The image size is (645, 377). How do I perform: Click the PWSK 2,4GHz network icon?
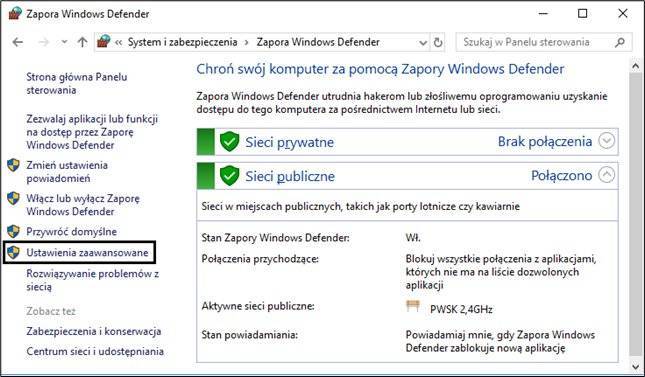413,306
